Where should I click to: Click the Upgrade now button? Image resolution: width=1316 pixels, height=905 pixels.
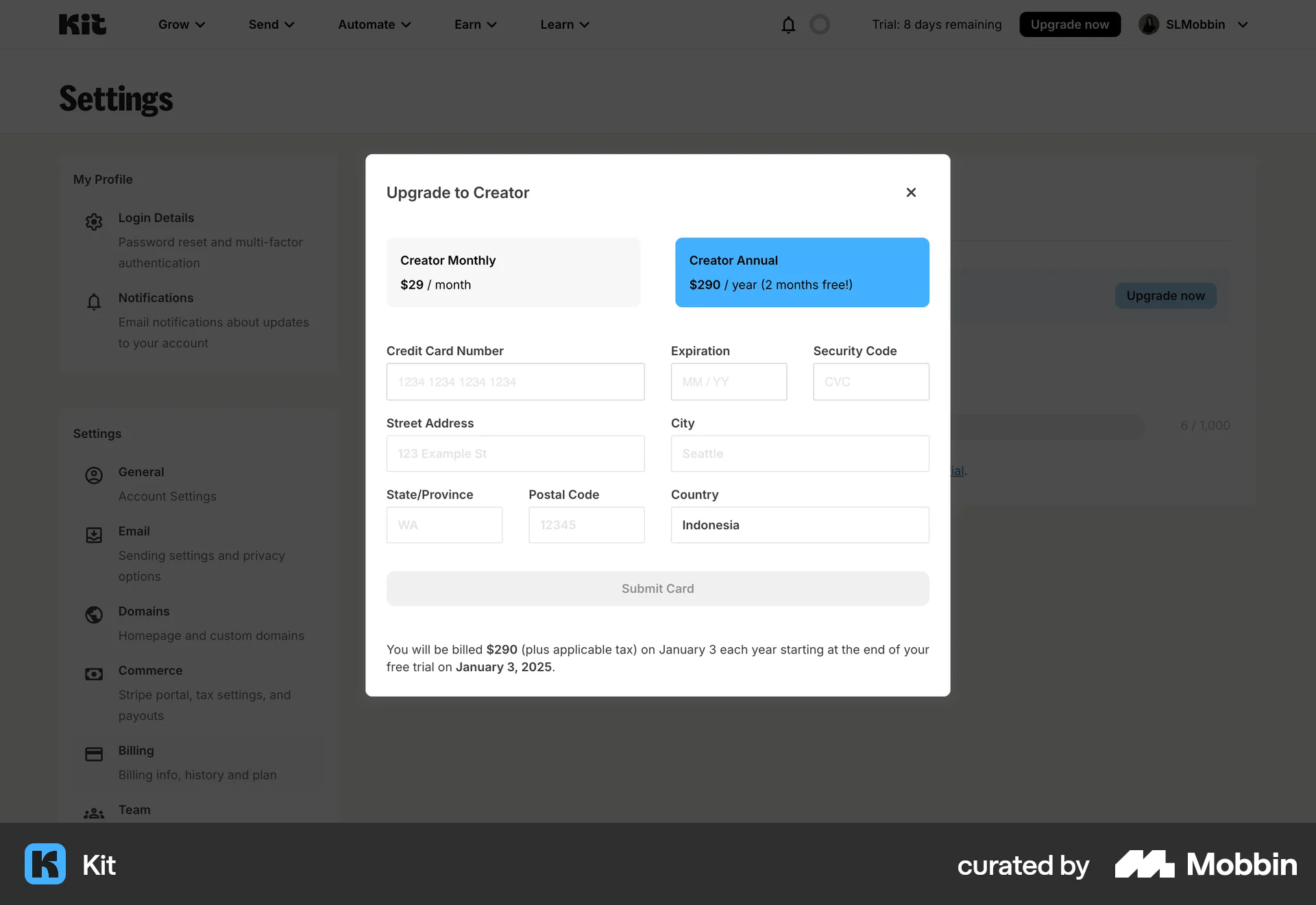tap(1069, 24)
